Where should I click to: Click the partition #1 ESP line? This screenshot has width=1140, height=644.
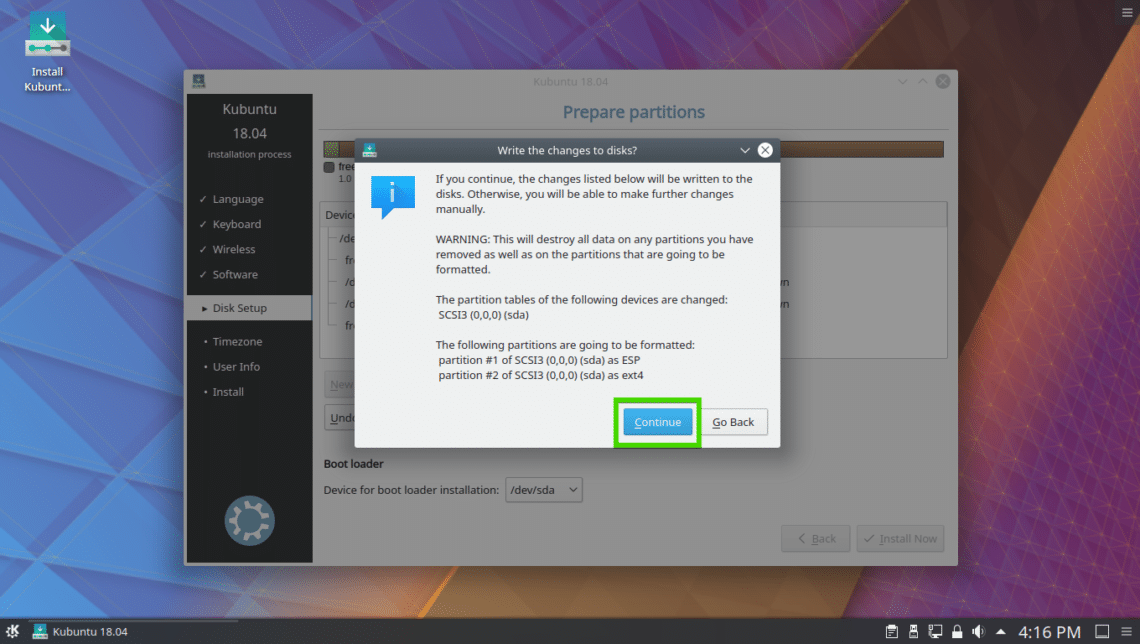pyautogui.click(x=539, y=360)
